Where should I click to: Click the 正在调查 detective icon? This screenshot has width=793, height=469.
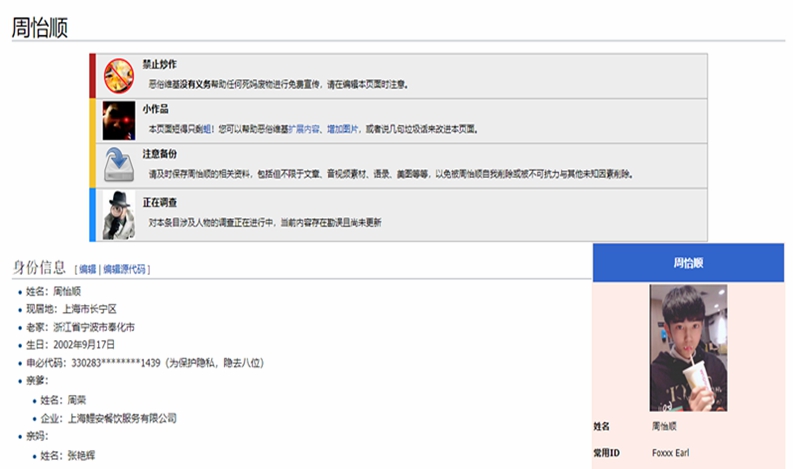coord(119,213)
